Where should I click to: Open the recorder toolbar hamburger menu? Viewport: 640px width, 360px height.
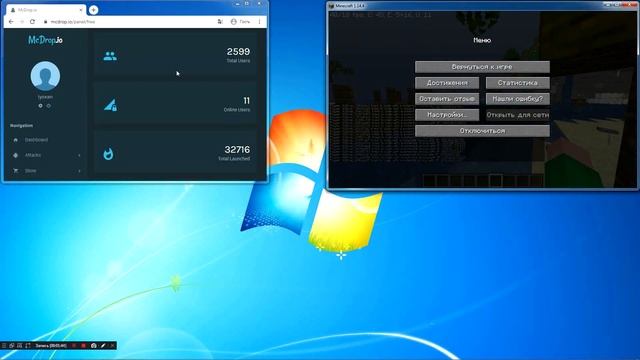[x=4, y=346]
